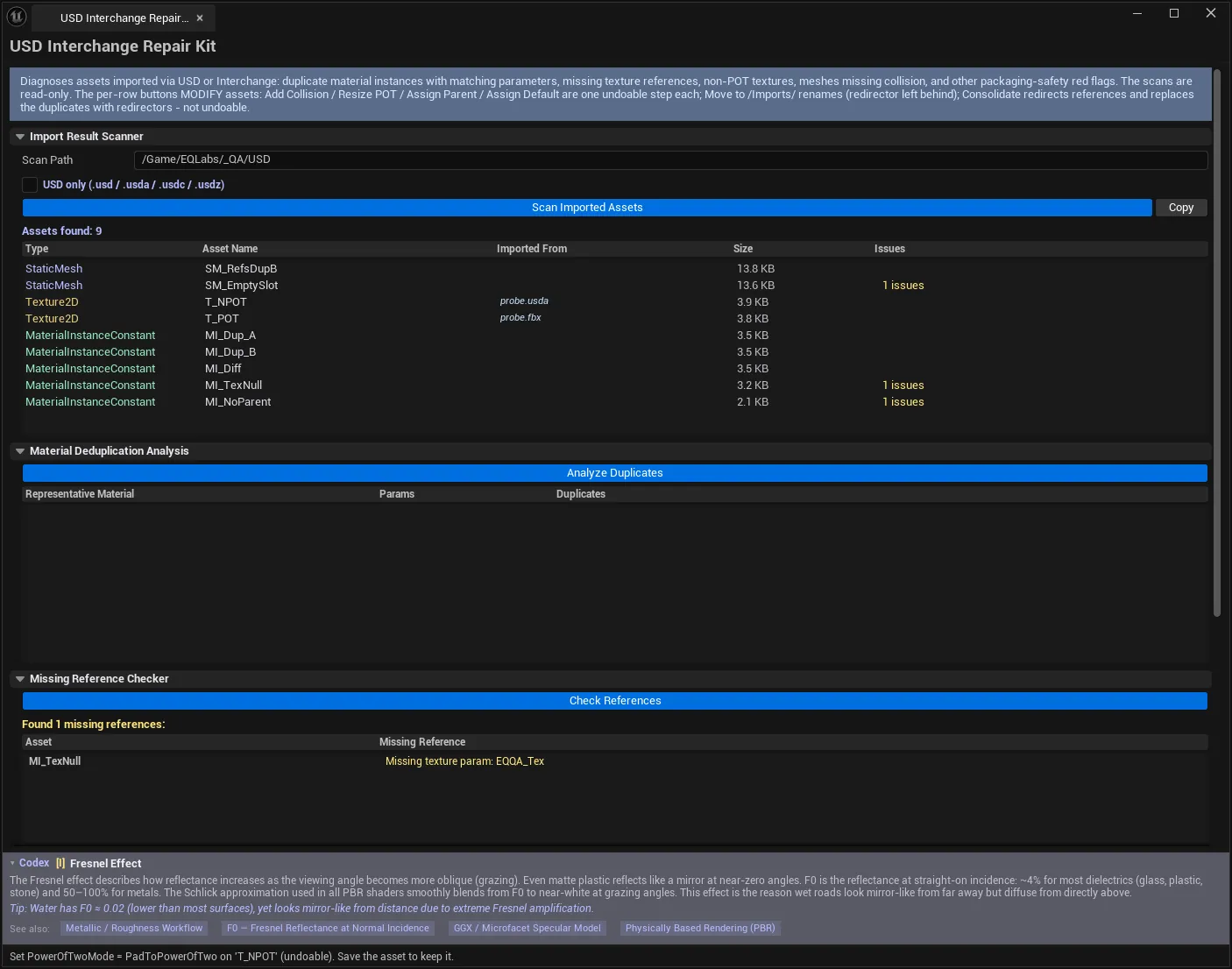Image resolution: width=1232 pixels, height=969 pixels.
Task: Select the MI_Dup_A material instance
Action: 615,336
